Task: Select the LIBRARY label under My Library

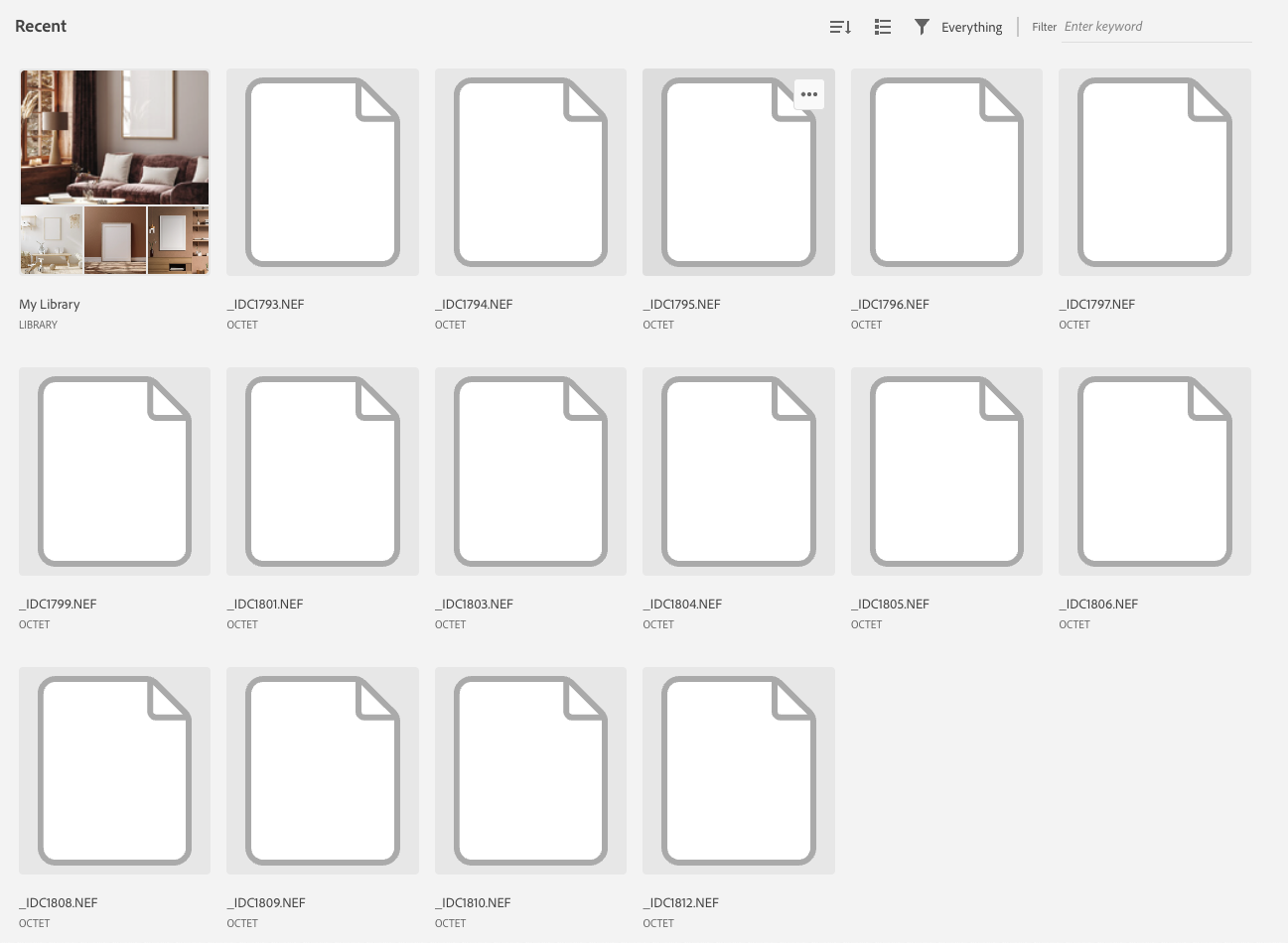Action: point(38,325)
